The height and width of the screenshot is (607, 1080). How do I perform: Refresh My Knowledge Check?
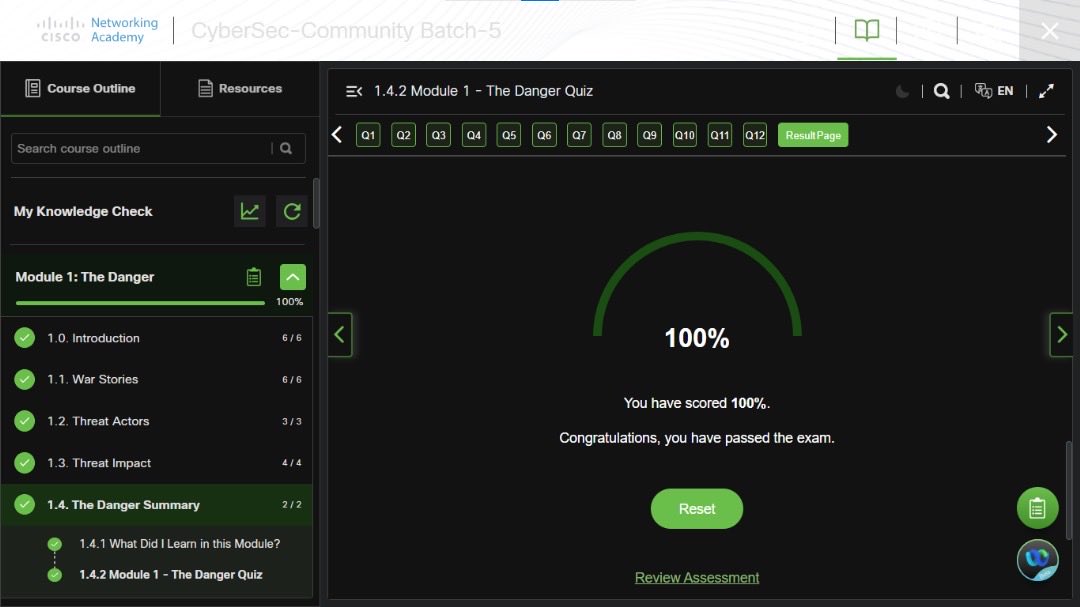[291, 211]
